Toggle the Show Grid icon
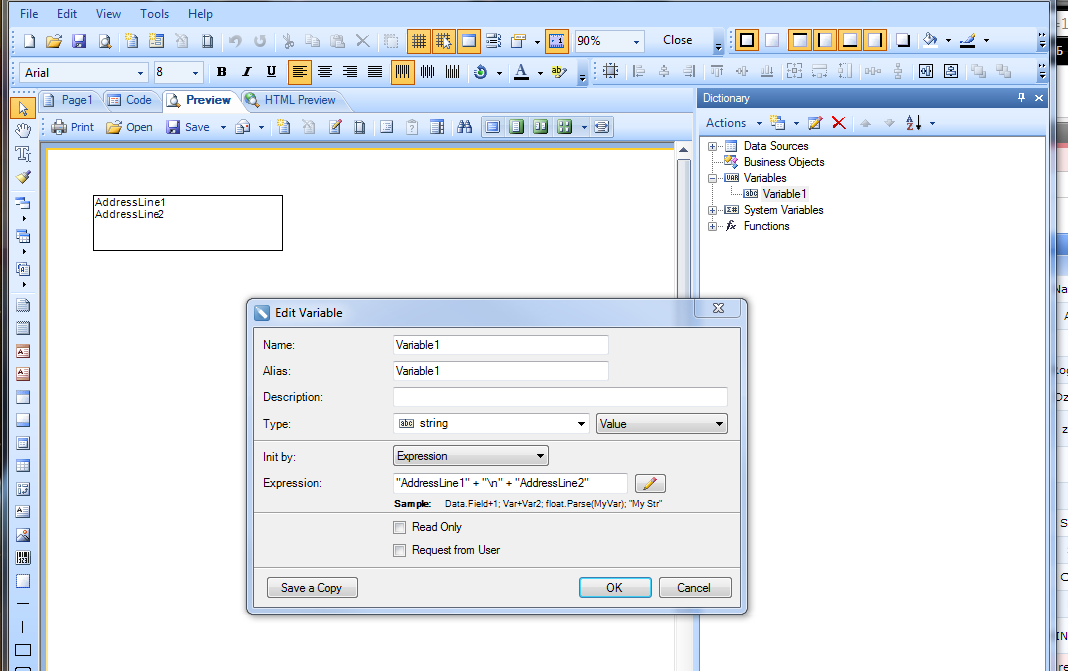The height and width of the screenshot is (671, 1068). pos(419,41)
